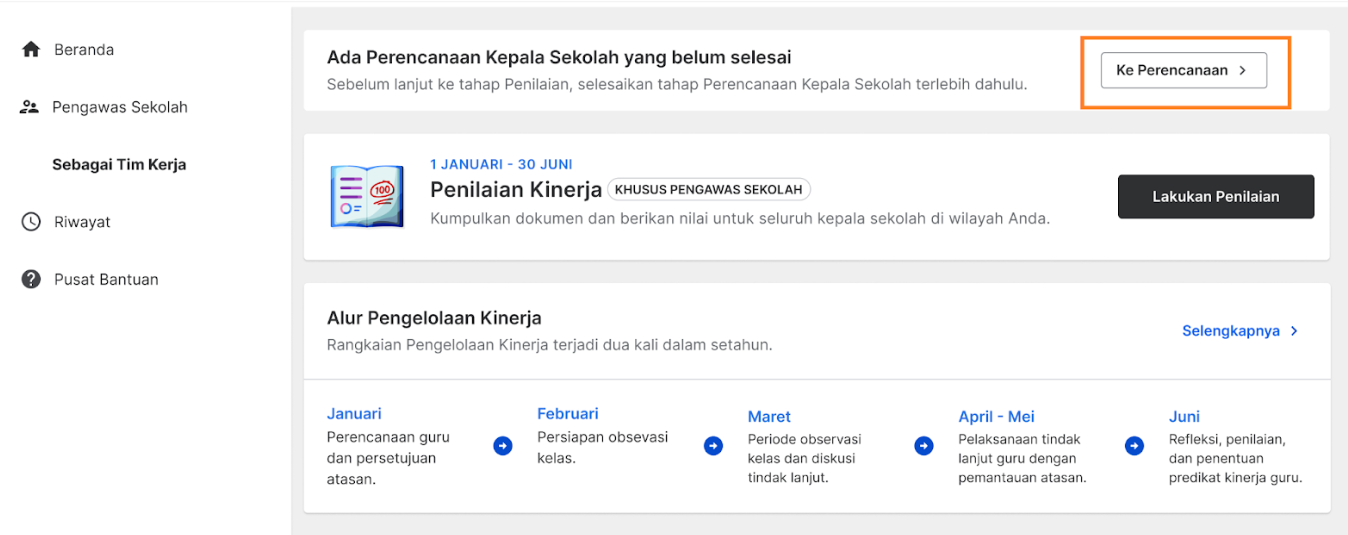Open Pengawas Sekolah menu item
The width and height of the screenshot is (1348, 535).
pyautogui.click(x=120, y=107)
